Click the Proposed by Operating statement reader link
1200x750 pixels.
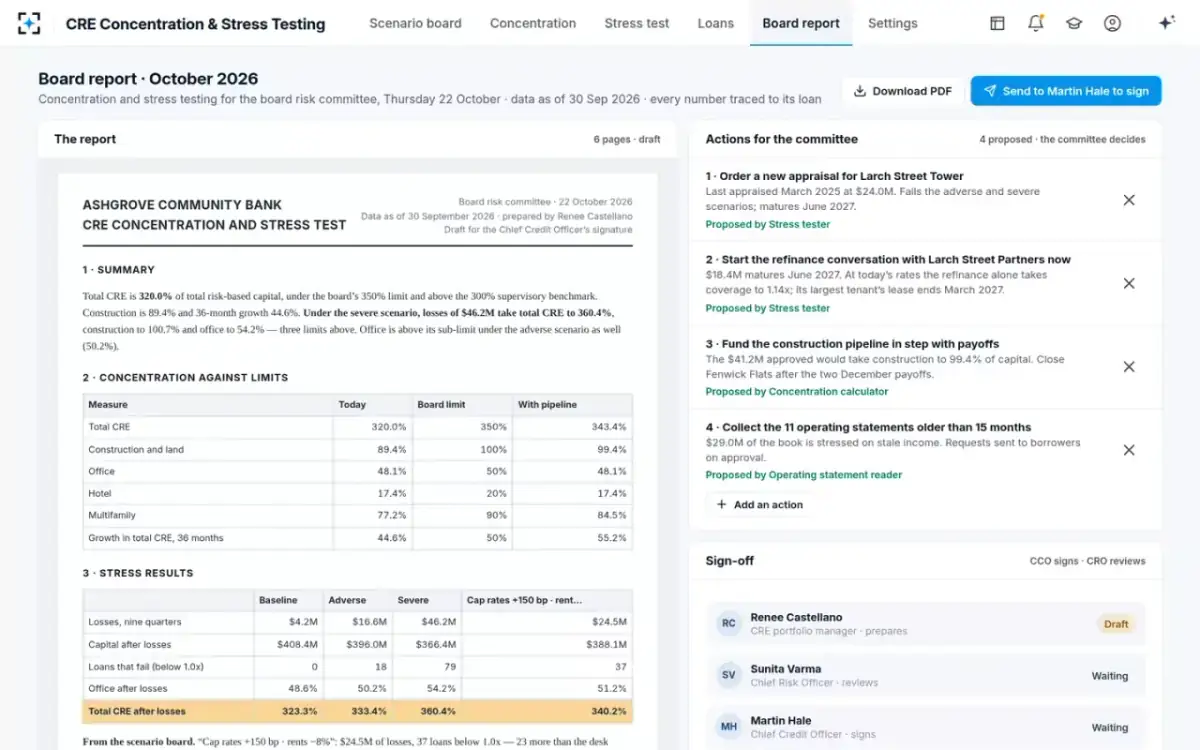(804, 475)
